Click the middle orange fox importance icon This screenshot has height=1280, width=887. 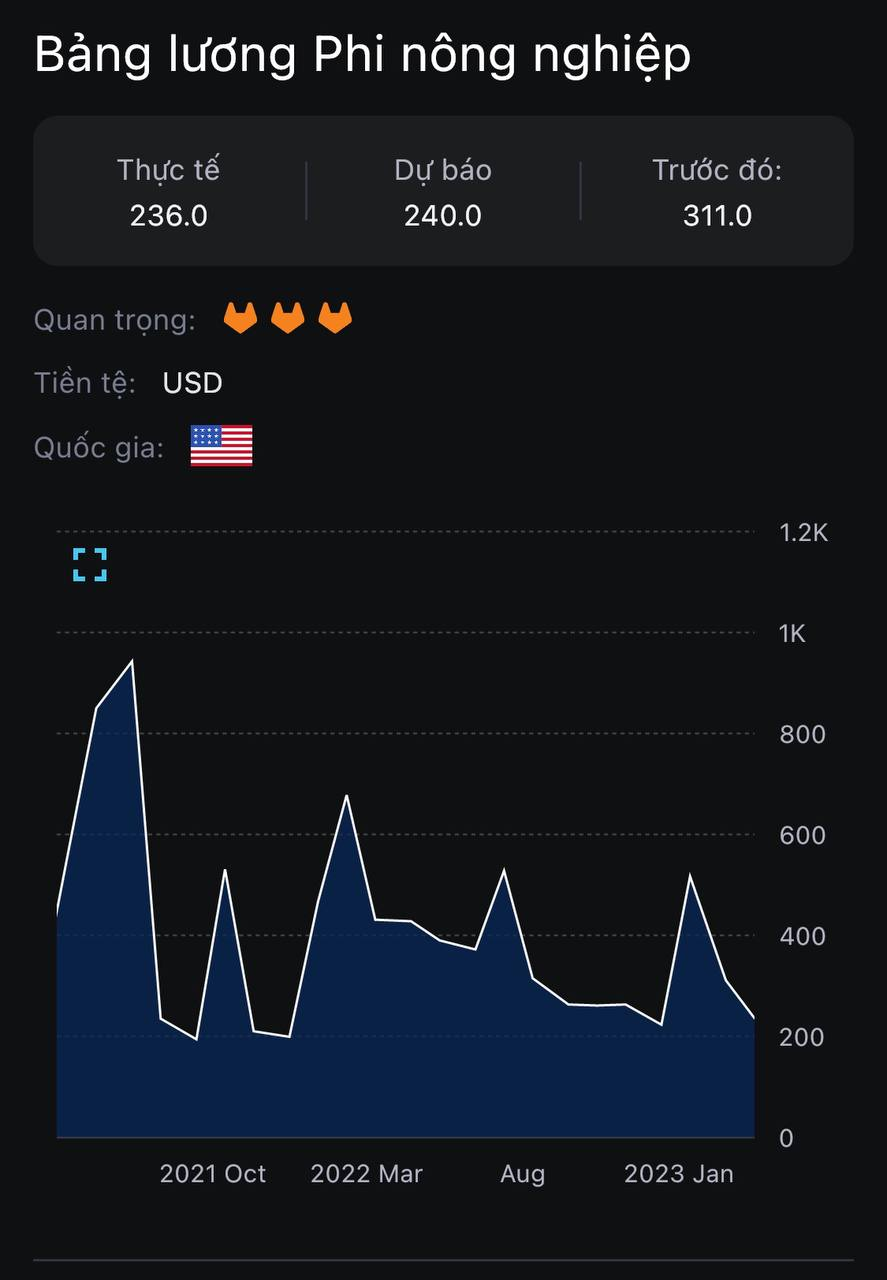tap(288, 318)
